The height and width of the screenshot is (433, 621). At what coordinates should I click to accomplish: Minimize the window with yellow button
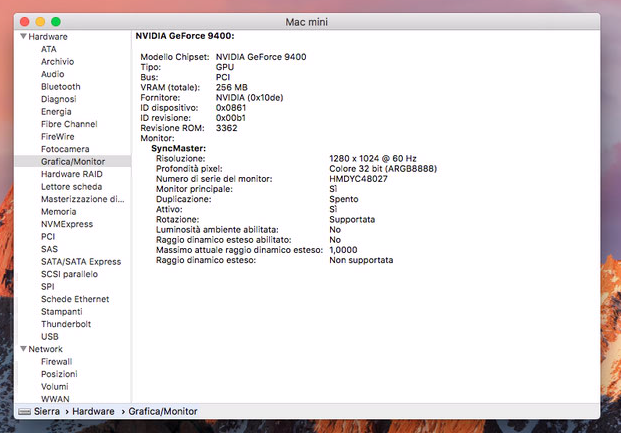point(40,22)
